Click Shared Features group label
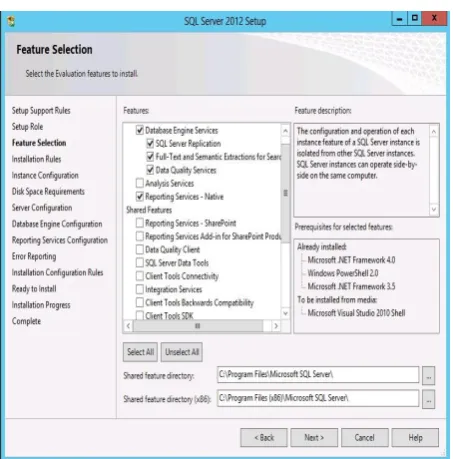The width and height of the screenshot is (453, 459). (x=149, y=210)
